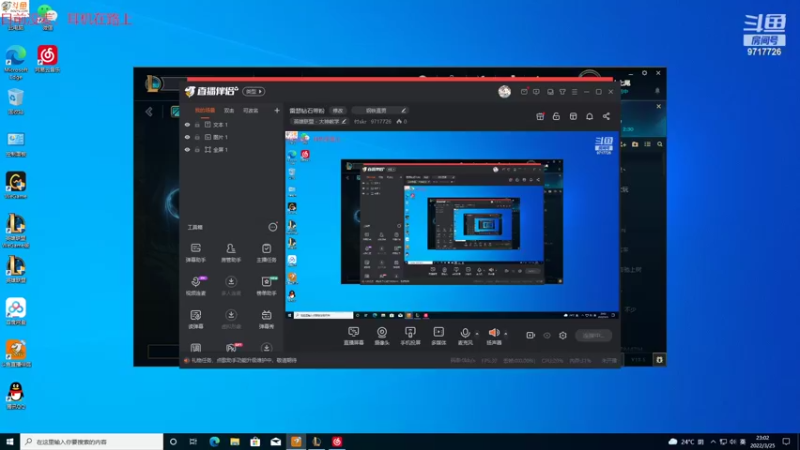Download the virtual avatar tool
The image size is (800, 450).
231,319
